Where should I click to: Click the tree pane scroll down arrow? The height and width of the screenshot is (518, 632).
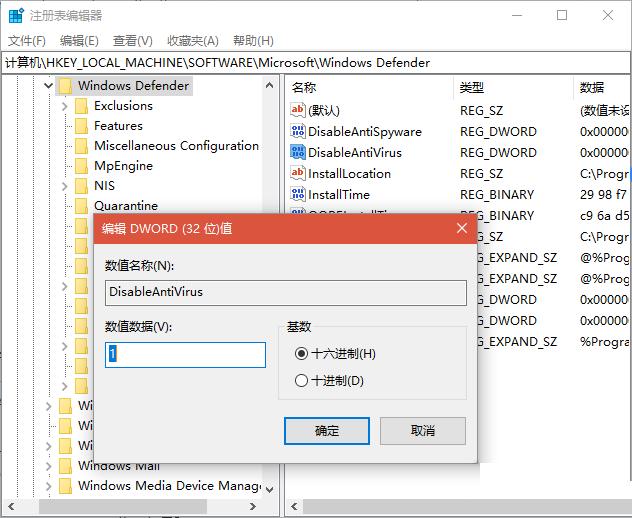(x=270, y=489)
